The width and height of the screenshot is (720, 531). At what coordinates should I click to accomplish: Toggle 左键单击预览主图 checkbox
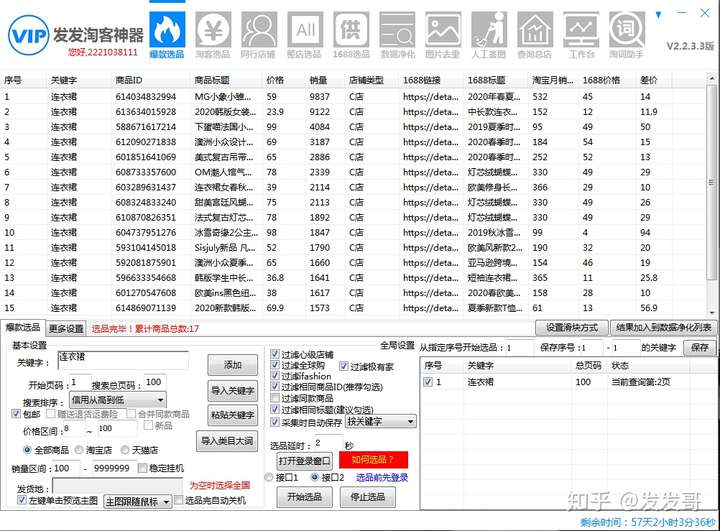click(x=21, y=500)
